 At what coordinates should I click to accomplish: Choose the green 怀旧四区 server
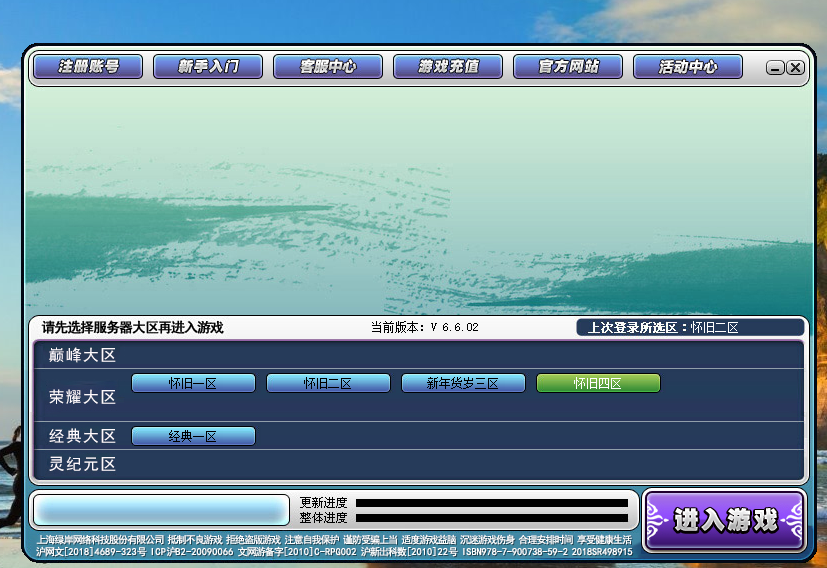(x=598, y=383)
